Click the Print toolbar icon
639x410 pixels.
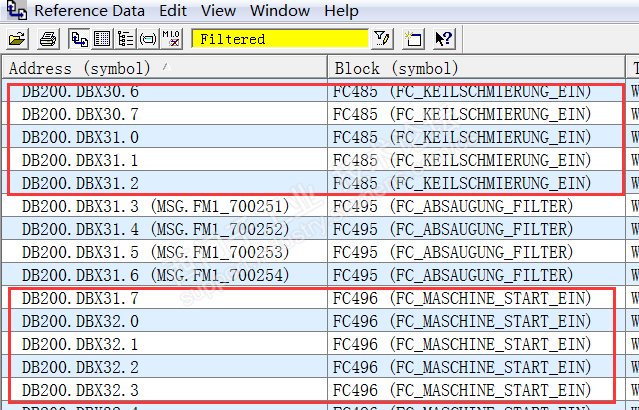[48, 39]
